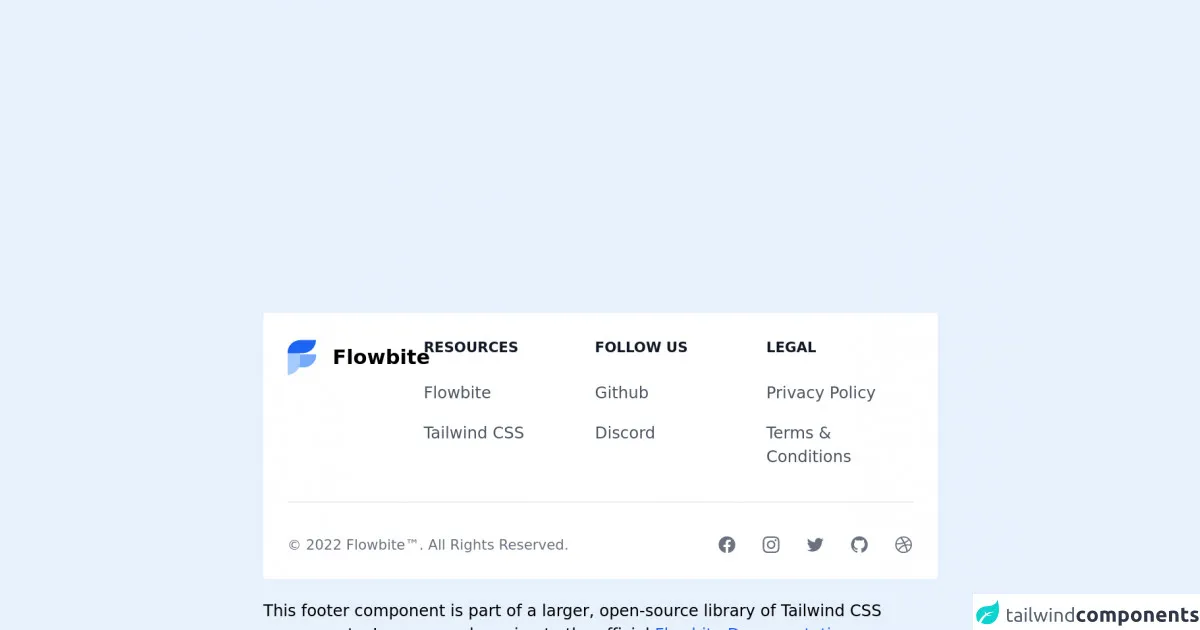Open the Instagram icon link
Image resolution: width=1200 pixels, height=630 pixels.
[x=771, y=545]
